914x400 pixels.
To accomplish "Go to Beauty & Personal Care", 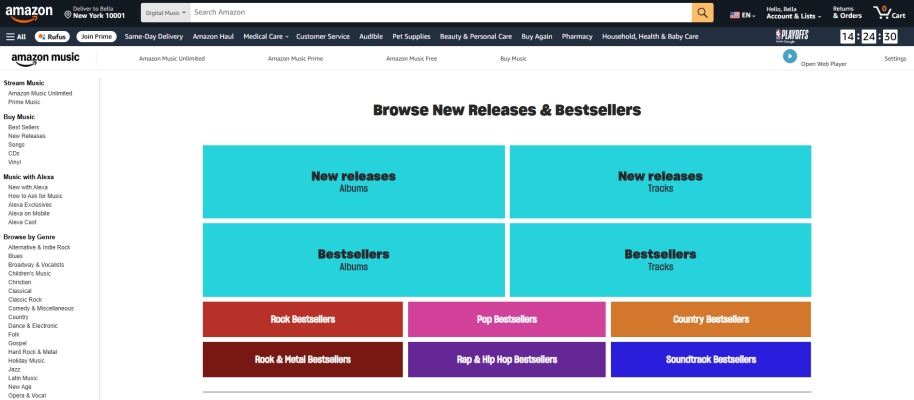I will click(x=476, y=36).
